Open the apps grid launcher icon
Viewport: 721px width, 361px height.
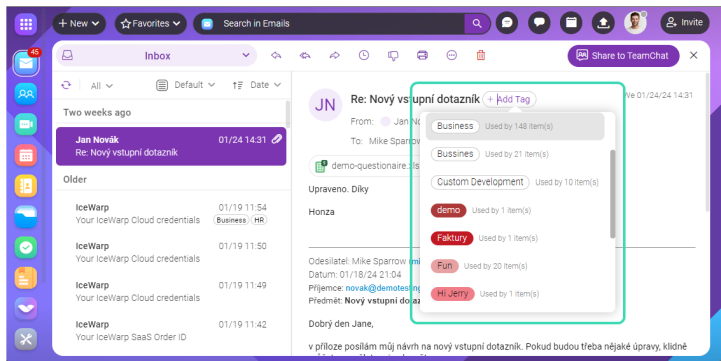(26, 23)
